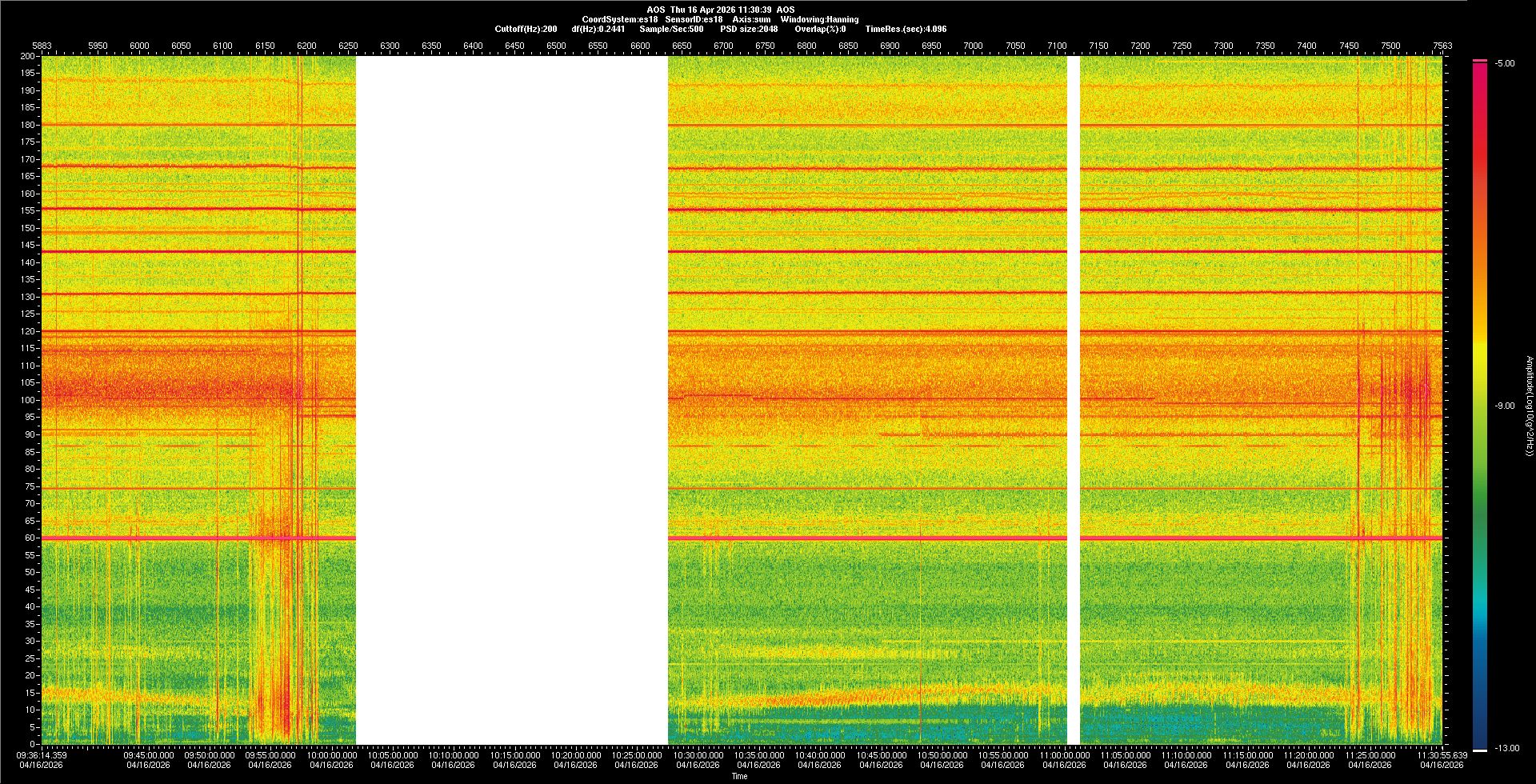Click the PSD size:2048 parameter

coord(748,29)
